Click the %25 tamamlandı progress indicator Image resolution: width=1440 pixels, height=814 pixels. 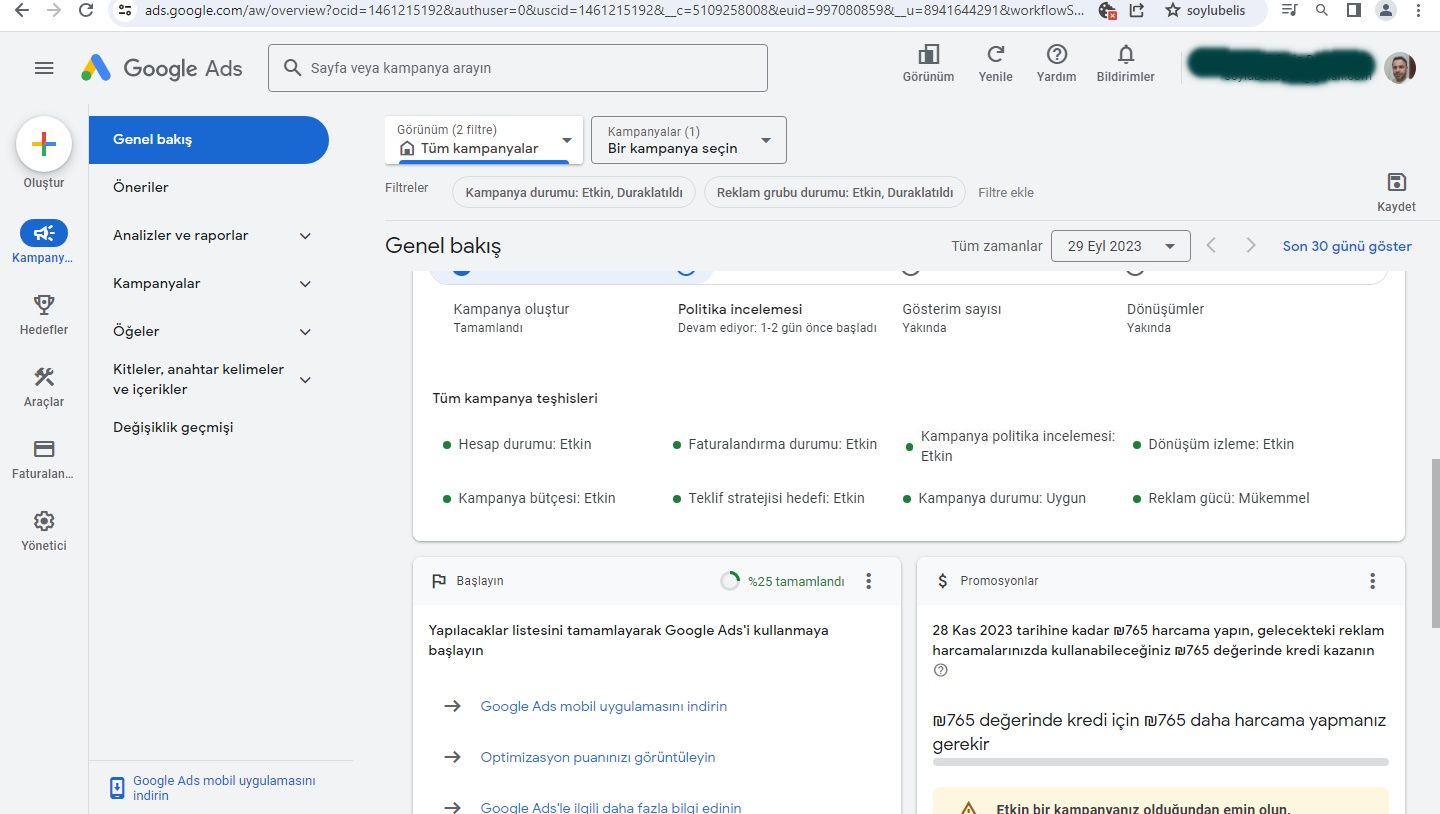[782, 581]
